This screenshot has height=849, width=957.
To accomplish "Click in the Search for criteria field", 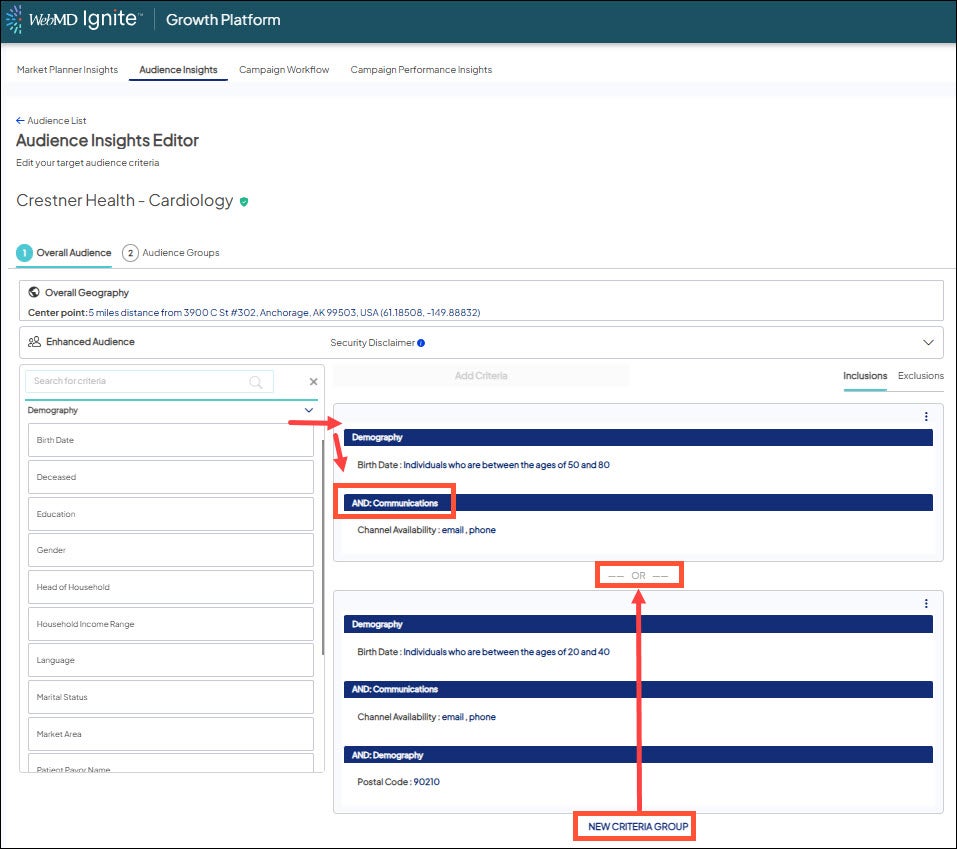I will pos(138,381).
